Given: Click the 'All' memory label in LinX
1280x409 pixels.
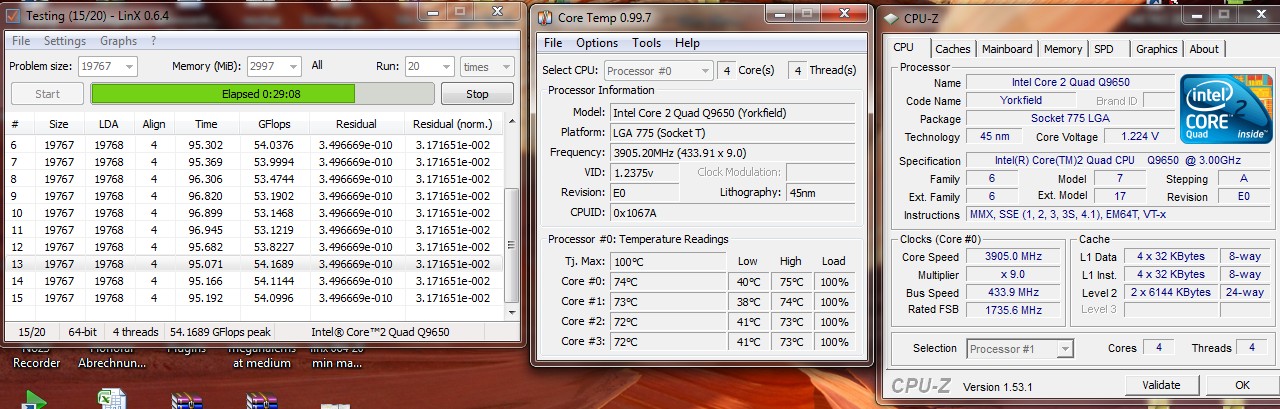Looking at the screenshot, I should pos(317,66).
